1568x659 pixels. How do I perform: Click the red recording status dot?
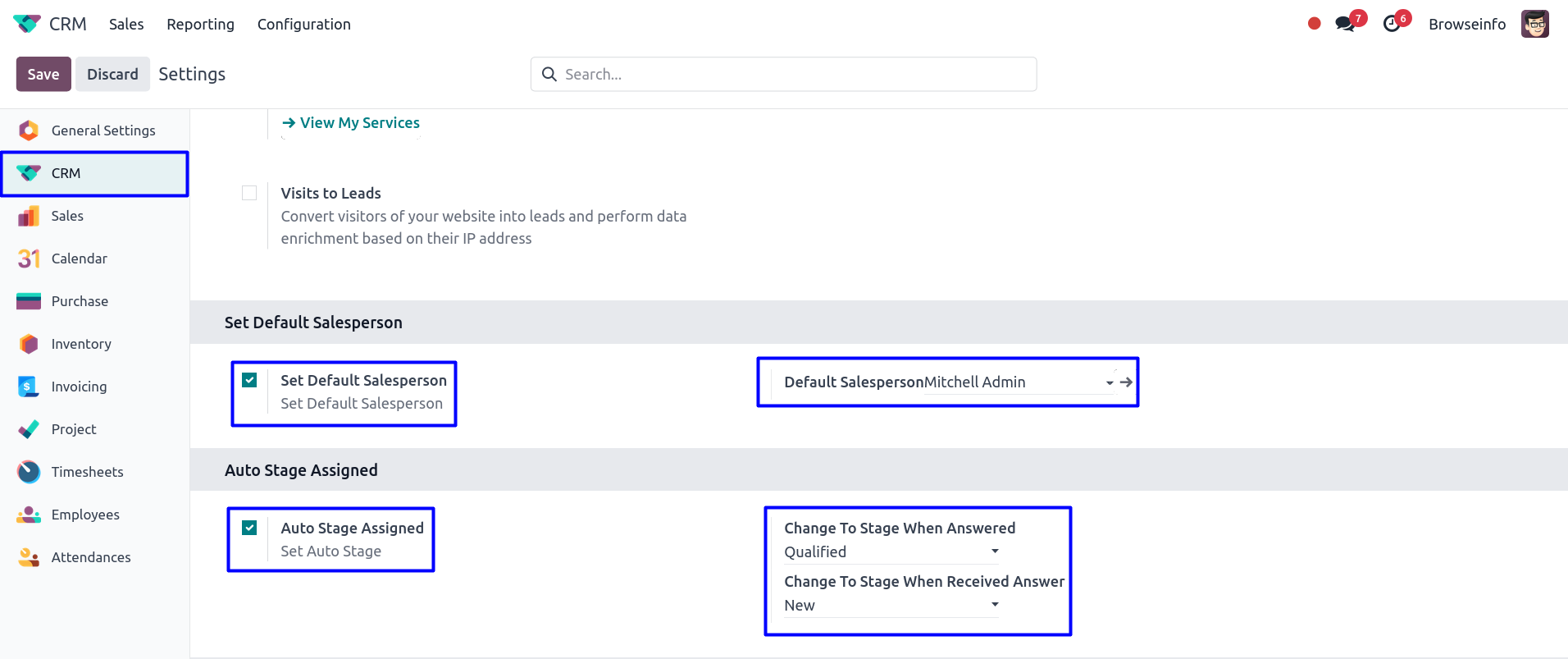pos(1314,24)
